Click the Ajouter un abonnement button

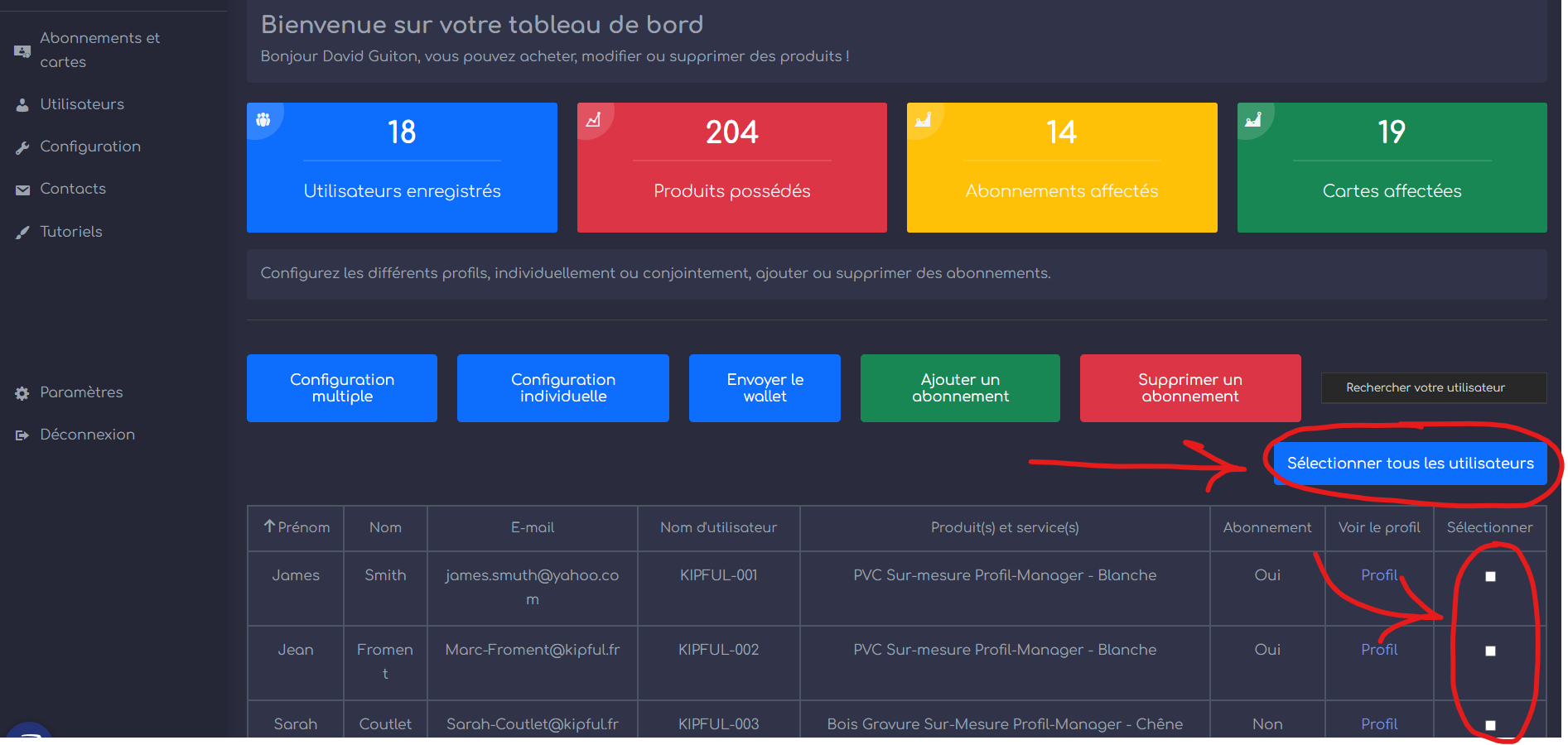(x=960, y=388)
